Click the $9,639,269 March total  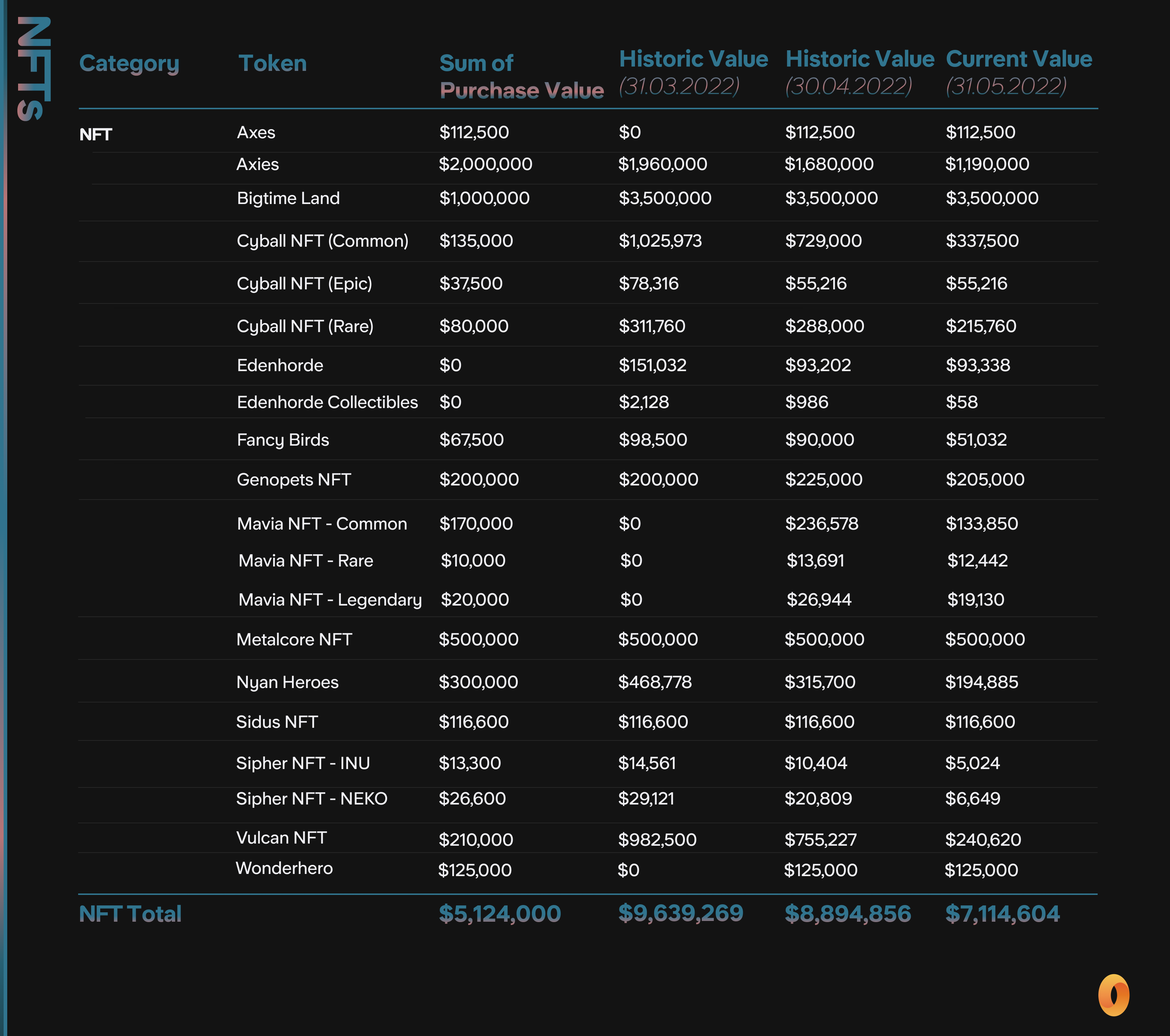(x=681, y=913)
